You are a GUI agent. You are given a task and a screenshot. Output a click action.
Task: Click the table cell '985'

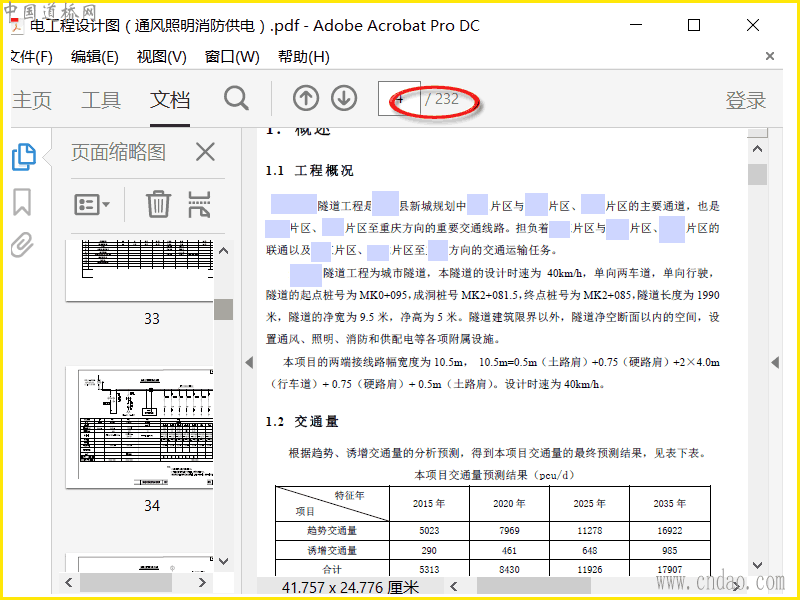[669, 551]
